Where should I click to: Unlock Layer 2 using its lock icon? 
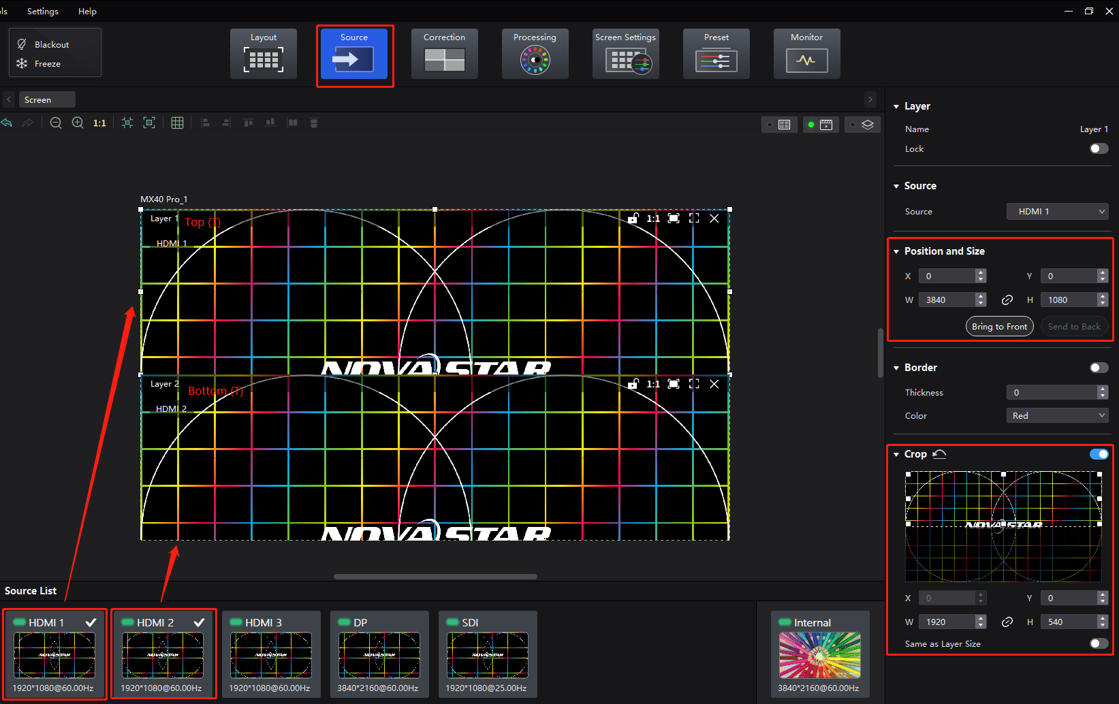coord(633,384)
